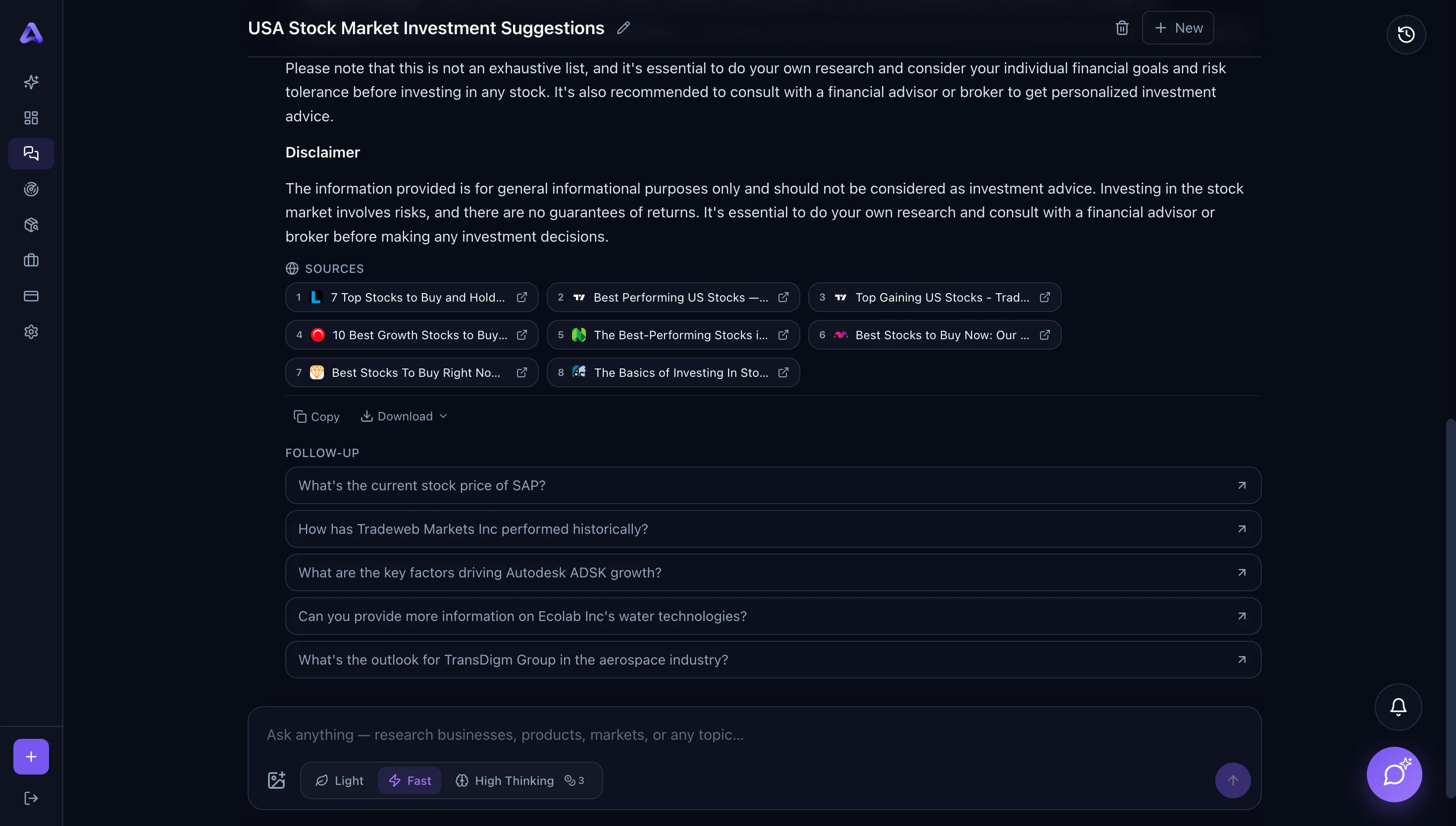1456x826 pixels.
Task: Open external link for 'The Basics of Investing'
Action: pyautogui.click(x=783, y=373)
